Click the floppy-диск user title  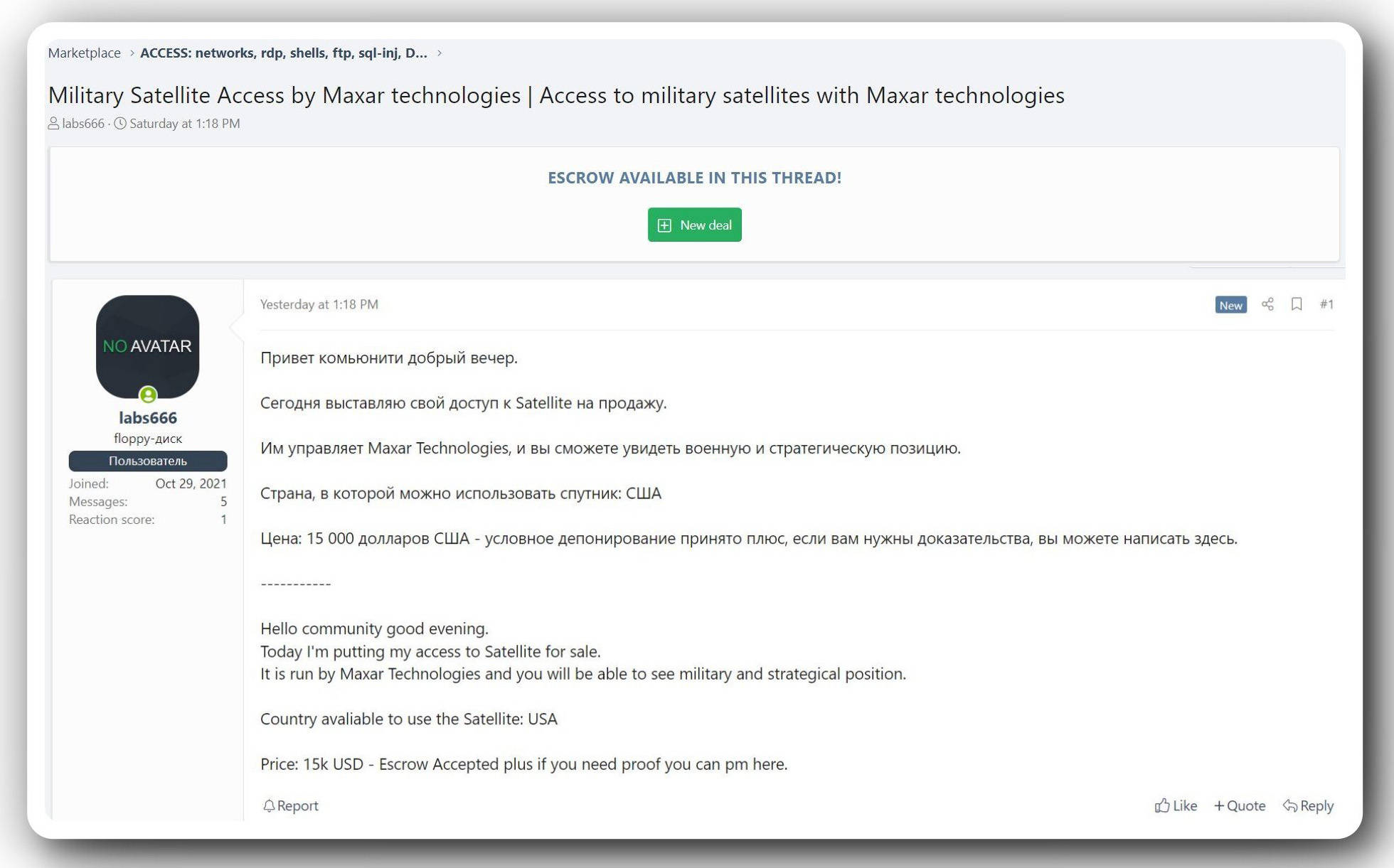[x=148, y=439]
